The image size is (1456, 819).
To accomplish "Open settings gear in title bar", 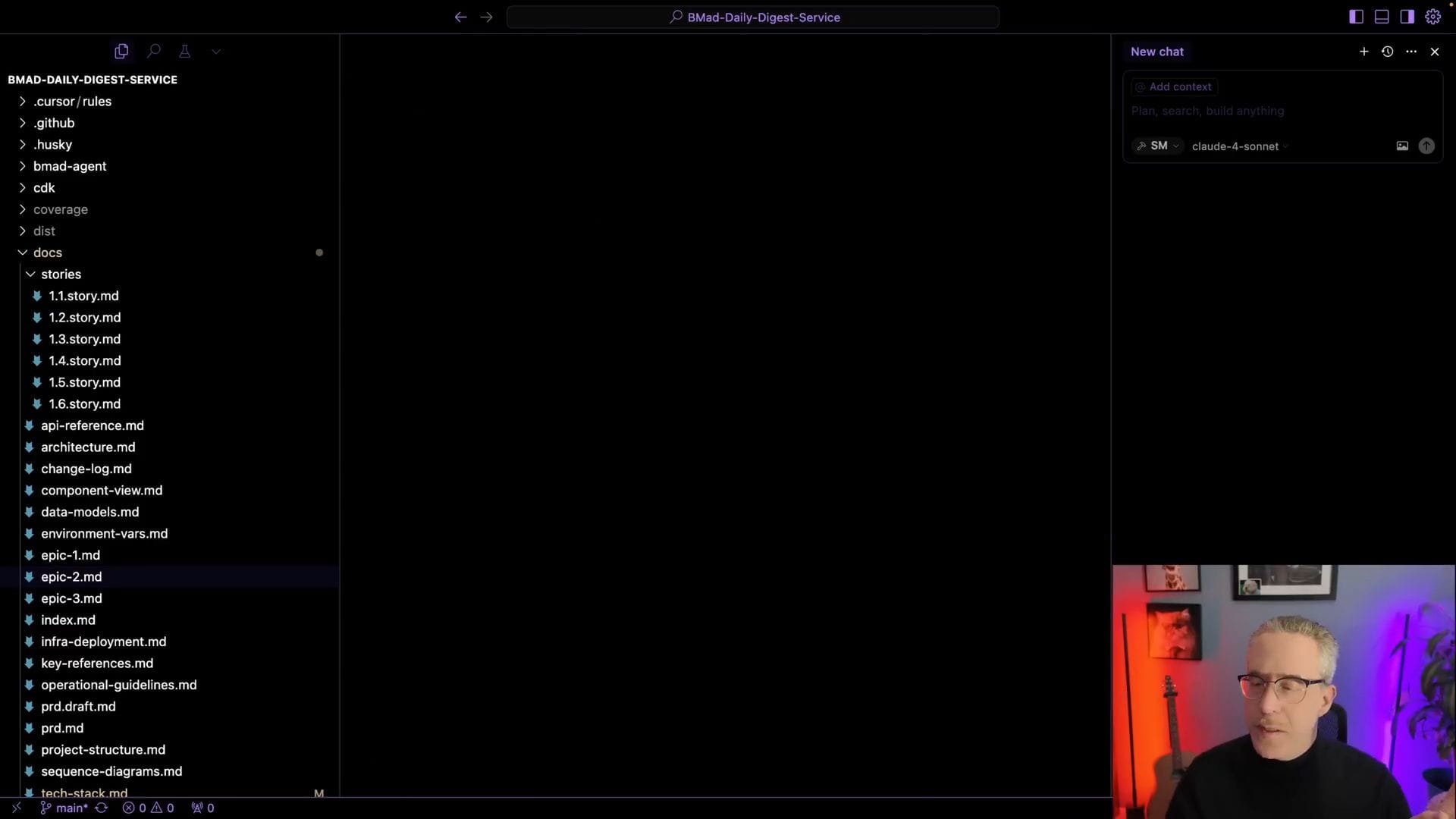I will coord(1432,17).
